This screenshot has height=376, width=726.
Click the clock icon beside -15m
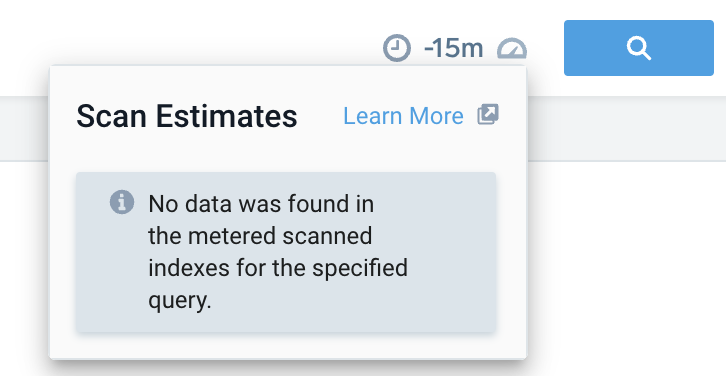[x=397, y=48]
